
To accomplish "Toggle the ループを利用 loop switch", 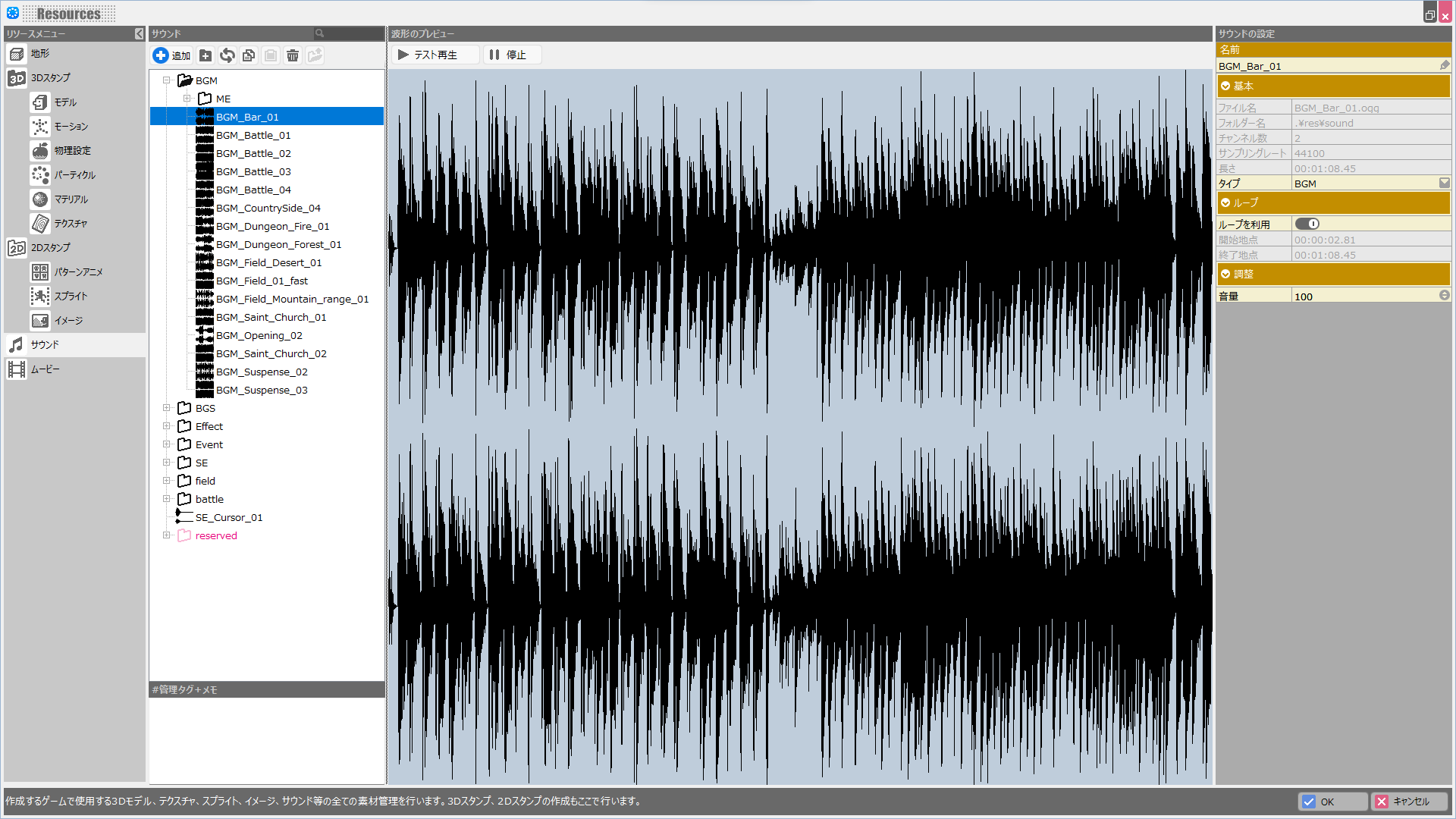I will (1307, 224).
